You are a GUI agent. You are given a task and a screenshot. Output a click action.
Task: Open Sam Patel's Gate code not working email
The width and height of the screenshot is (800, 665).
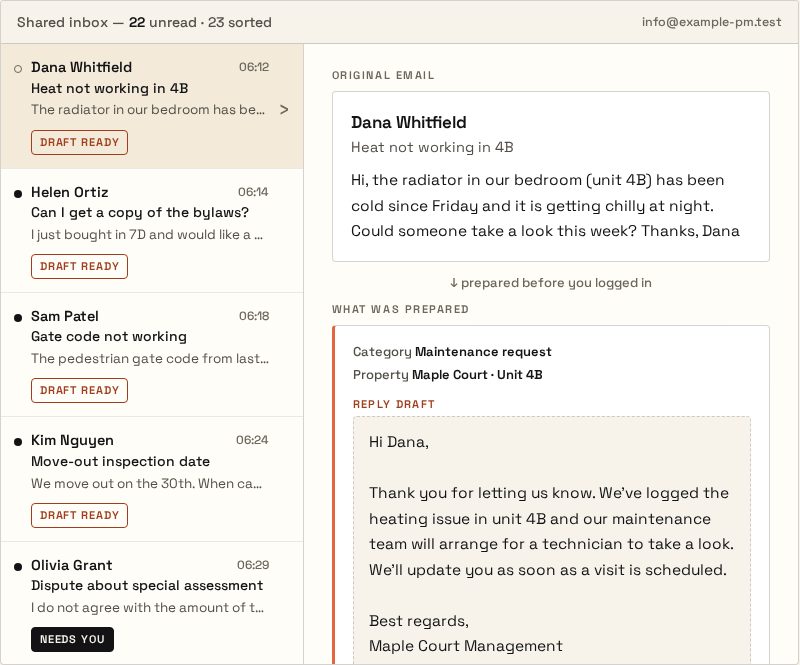152,355
